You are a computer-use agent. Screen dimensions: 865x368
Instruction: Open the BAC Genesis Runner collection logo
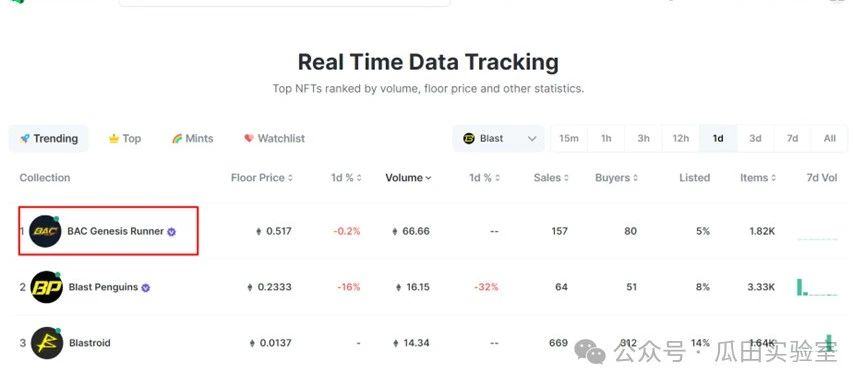pyautogui.click(x=45, y=231)
